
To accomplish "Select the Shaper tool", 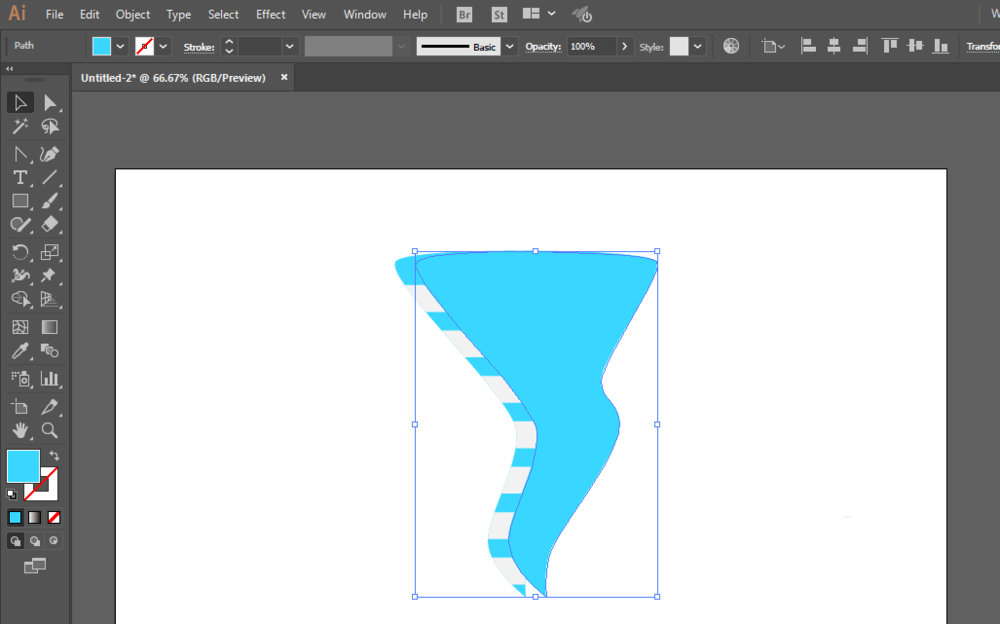I will coord(20,225).
